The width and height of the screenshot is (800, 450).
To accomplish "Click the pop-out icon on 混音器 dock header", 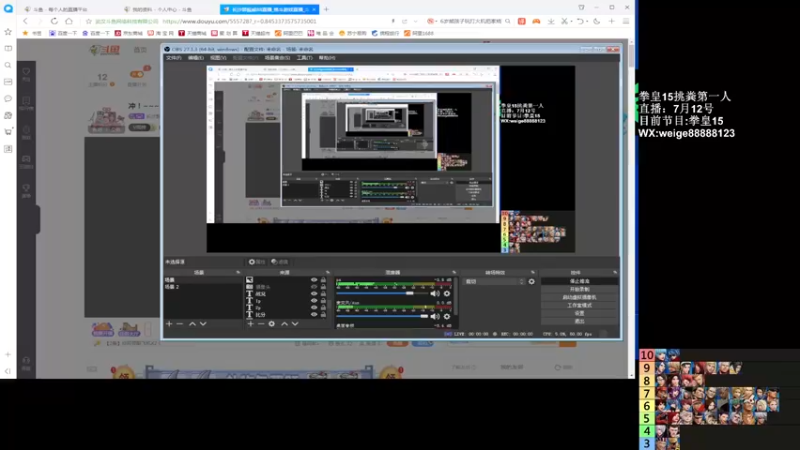I will (x=454, y=272).
